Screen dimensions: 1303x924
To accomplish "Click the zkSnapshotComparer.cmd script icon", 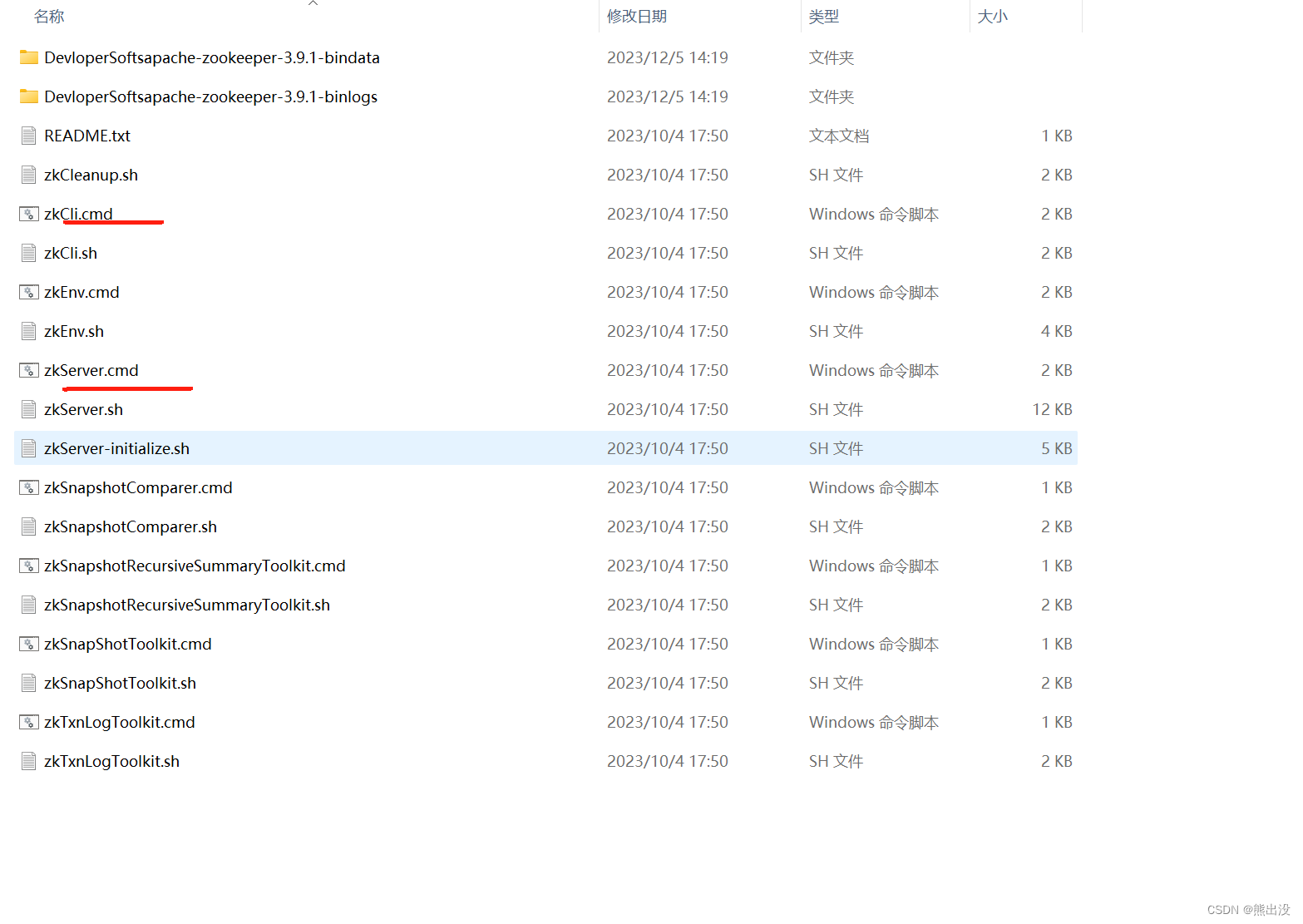I will (29, 487).
